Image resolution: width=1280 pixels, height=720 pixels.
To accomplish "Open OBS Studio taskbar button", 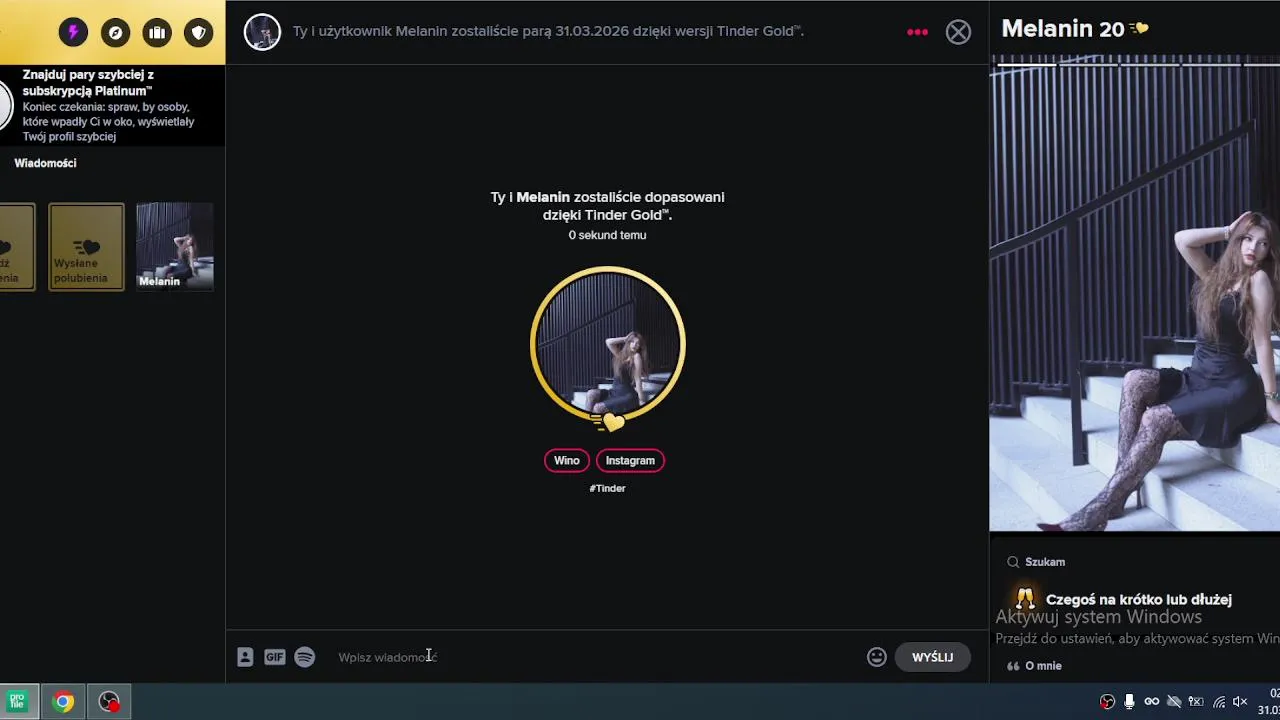I will click(x=109, y=702).
